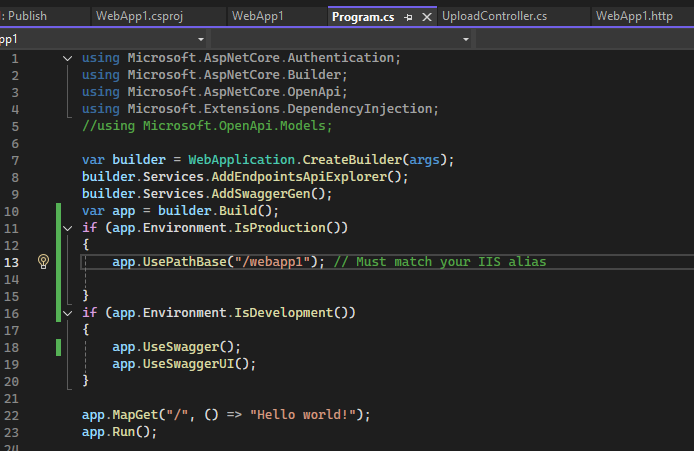The width and height of the screenshot is (694, 451).
Task: Click the args parameter on line 7
Action: point(424,159)
